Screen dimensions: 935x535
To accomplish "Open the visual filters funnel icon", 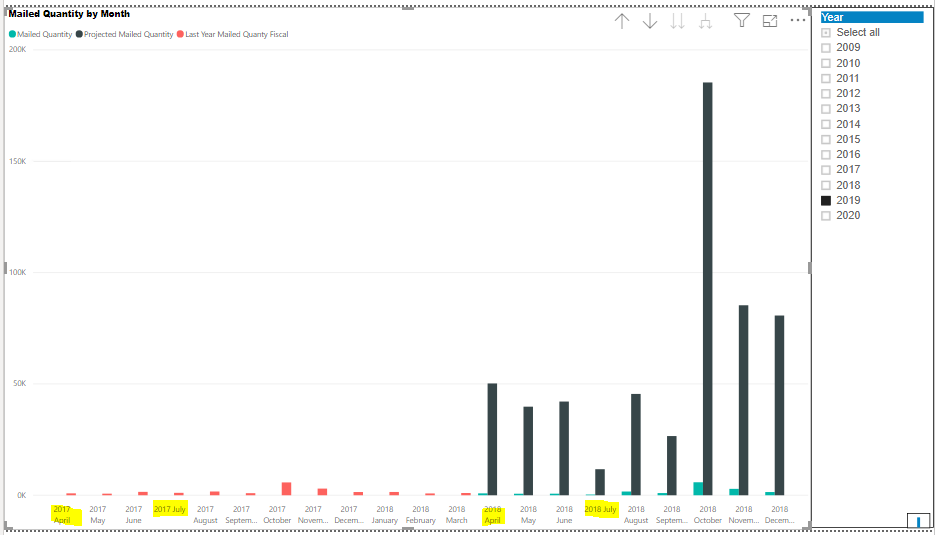I will (742, 21).
